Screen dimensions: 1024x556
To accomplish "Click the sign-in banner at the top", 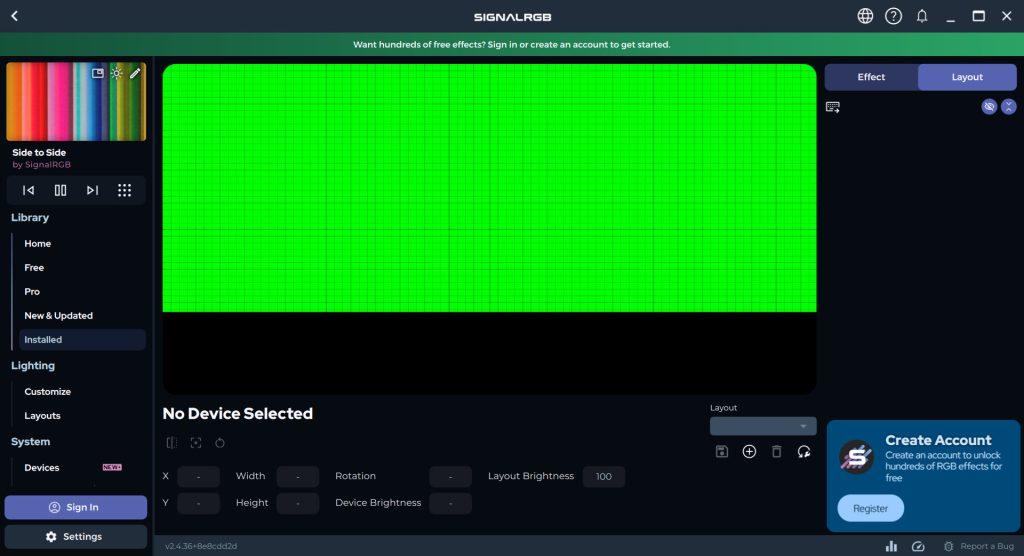I will pyautogui.click(x=512, y=44).
